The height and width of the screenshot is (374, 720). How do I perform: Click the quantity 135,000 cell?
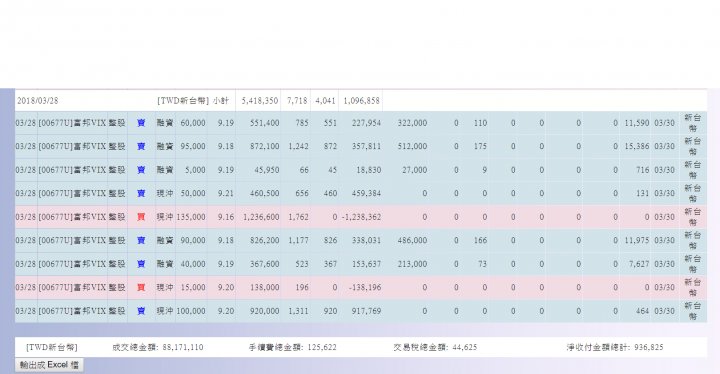(191, 217)
